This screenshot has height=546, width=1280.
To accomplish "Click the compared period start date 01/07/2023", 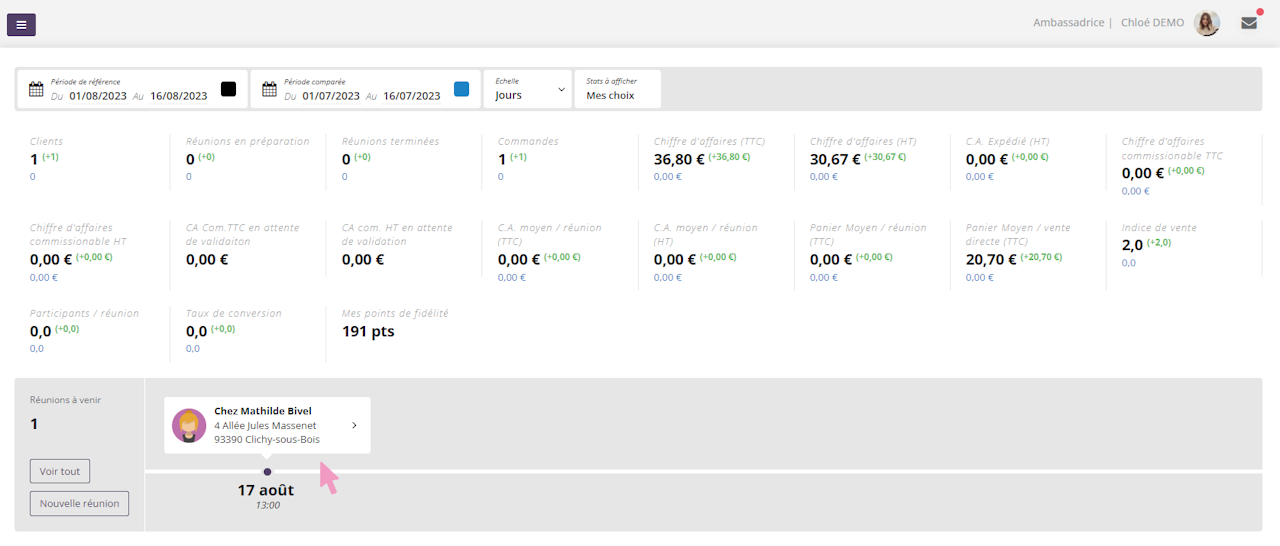I will pos(331,96).
